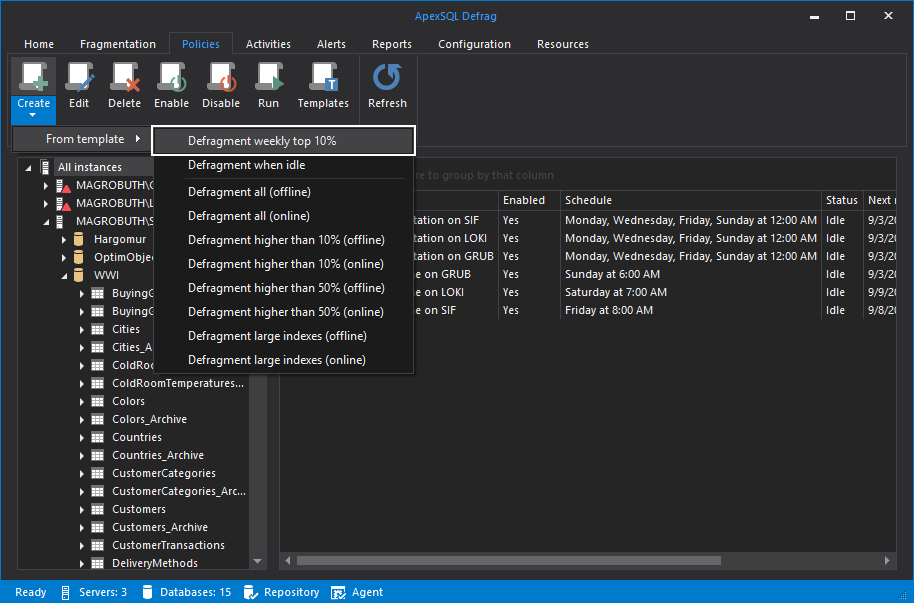Screen dimensions: 914x603
Task: Click the Cities table icon
Action: [98, 329]
